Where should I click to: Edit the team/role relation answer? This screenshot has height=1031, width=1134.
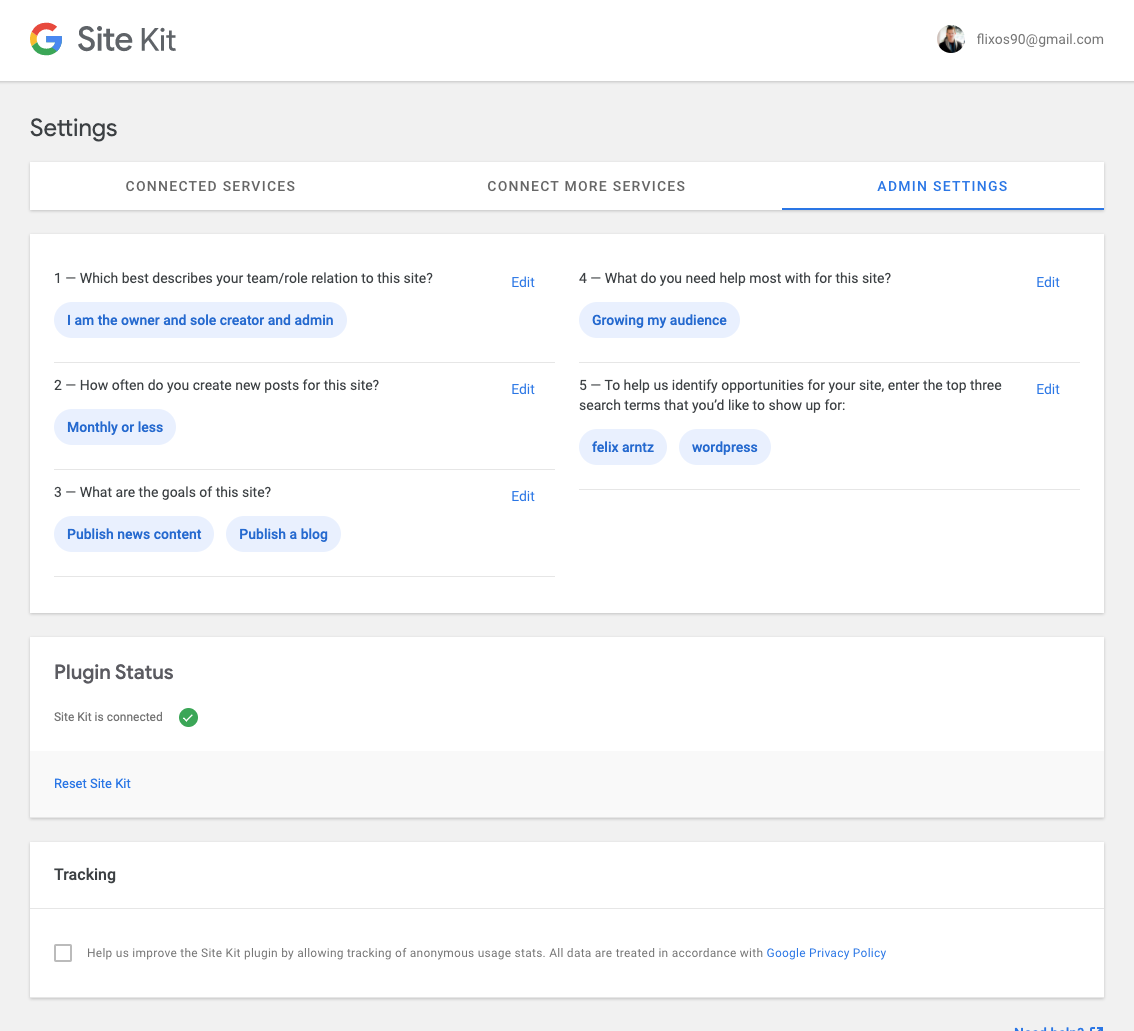pyautogui.click(x=523, y=282)
